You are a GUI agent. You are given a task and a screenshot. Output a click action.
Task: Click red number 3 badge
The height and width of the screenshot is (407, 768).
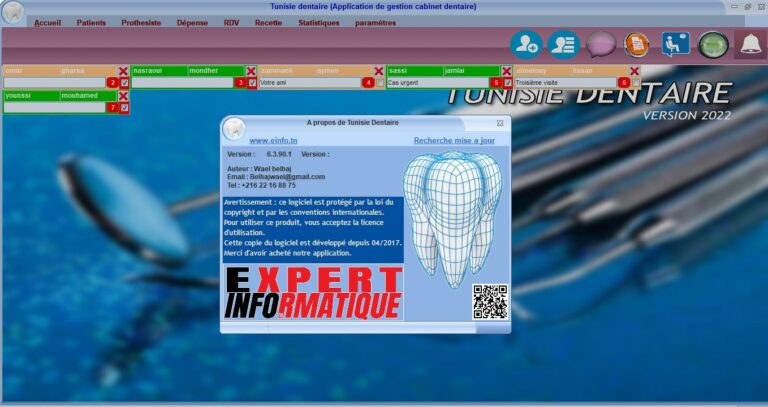point(240,83)
